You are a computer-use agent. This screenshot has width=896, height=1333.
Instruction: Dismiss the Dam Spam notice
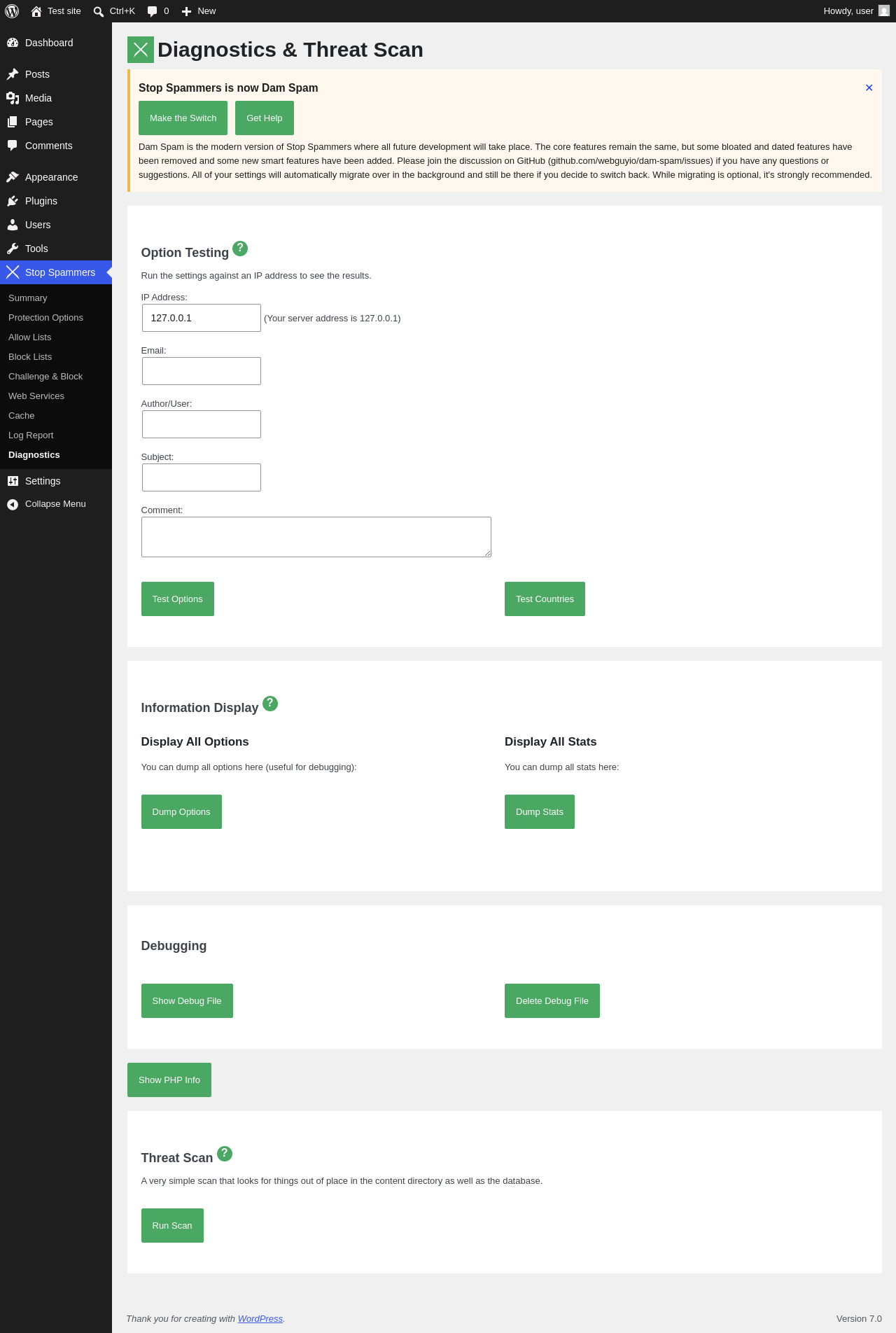(869, 88)
